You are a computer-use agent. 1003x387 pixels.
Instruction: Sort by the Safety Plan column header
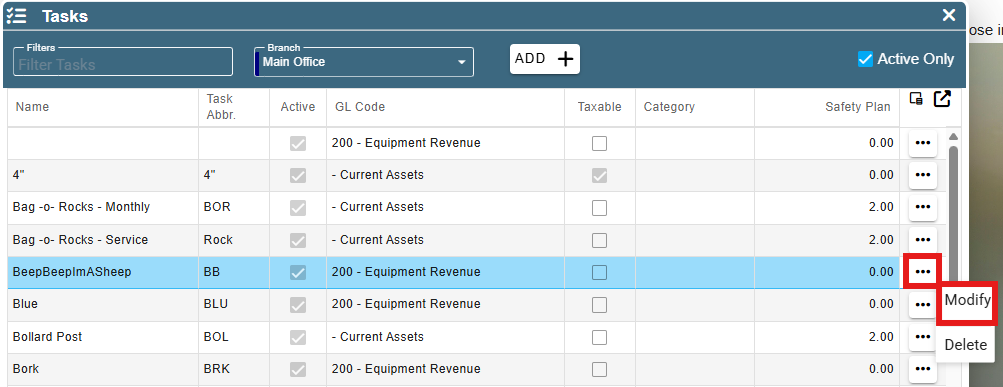tap(827, 107)
